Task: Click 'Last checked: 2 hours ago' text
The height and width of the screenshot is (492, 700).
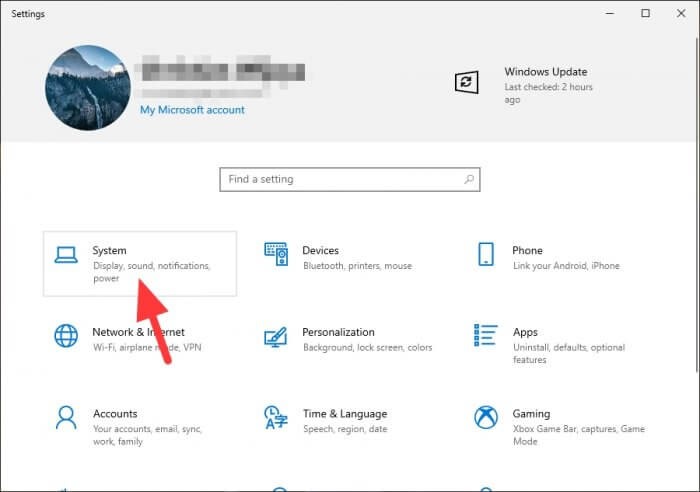Action: [548, 93]
